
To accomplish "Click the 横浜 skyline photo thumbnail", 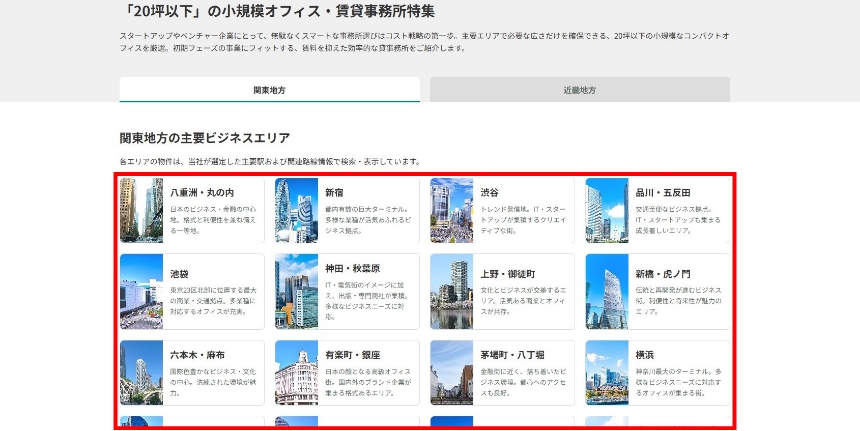I will pyautogui.click(x=606, y=373).
